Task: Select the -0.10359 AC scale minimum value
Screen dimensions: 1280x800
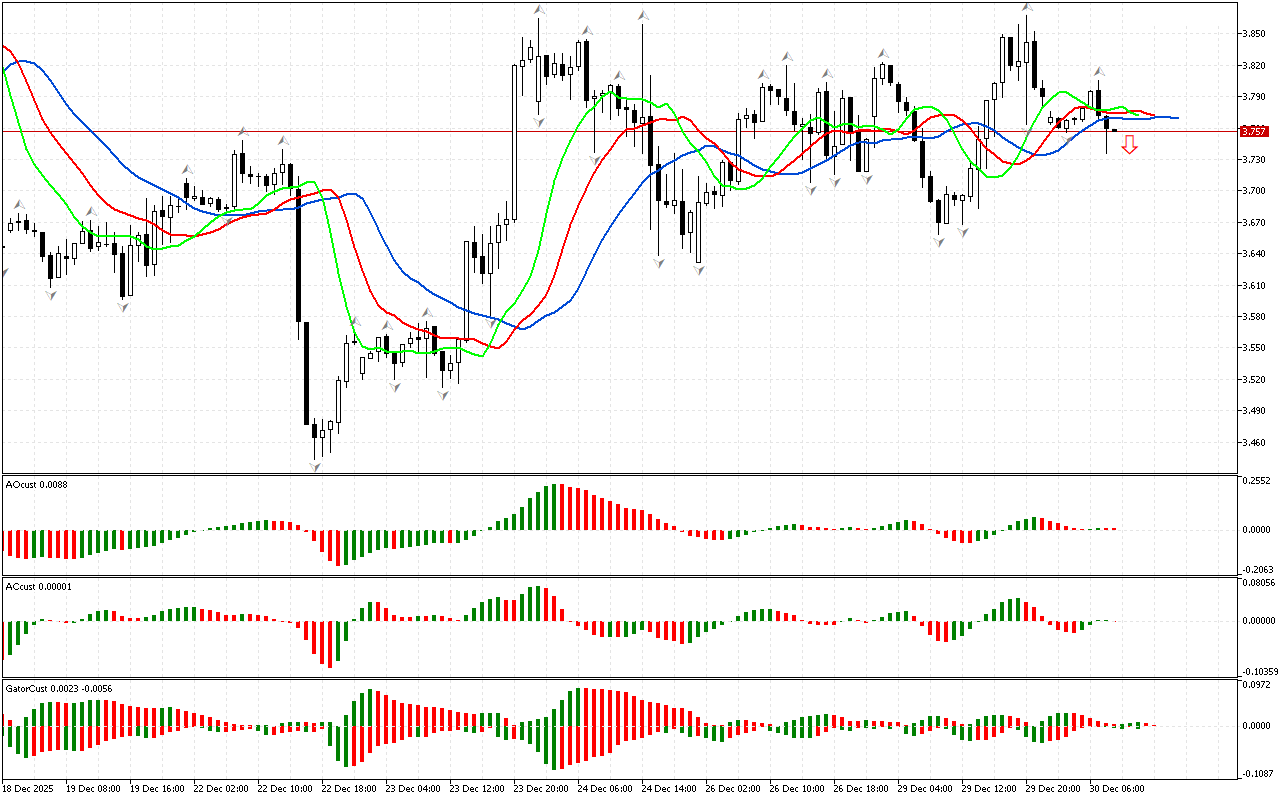Action: click(1257, 671)
